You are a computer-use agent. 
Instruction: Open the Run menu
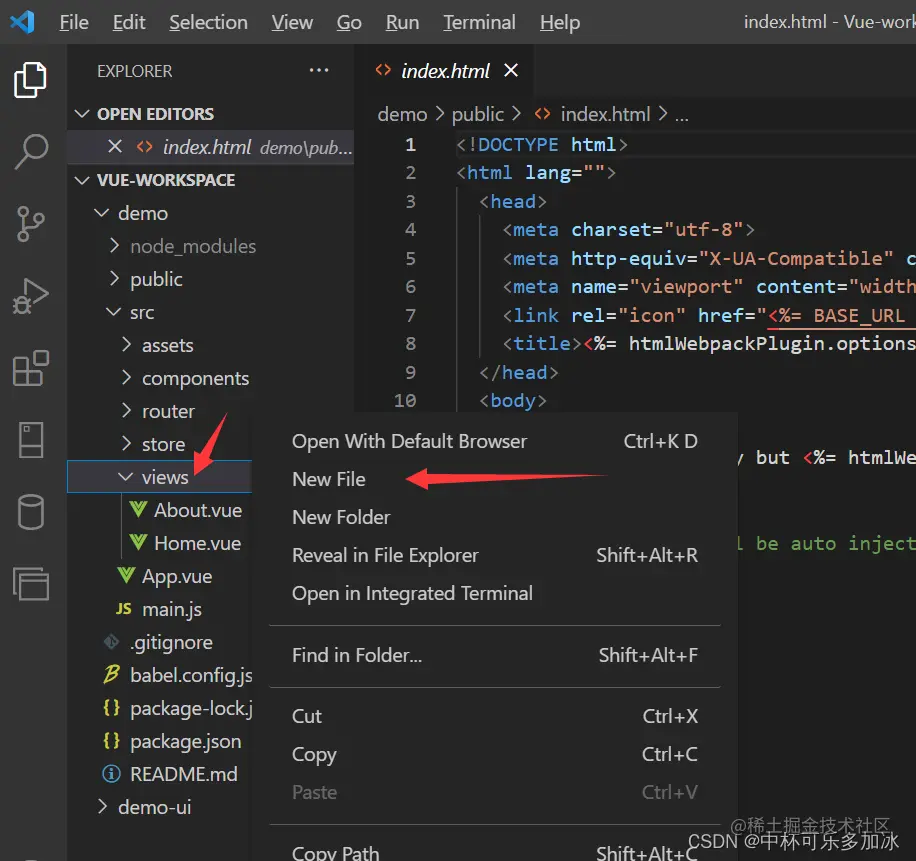click(x=403, y=22)
